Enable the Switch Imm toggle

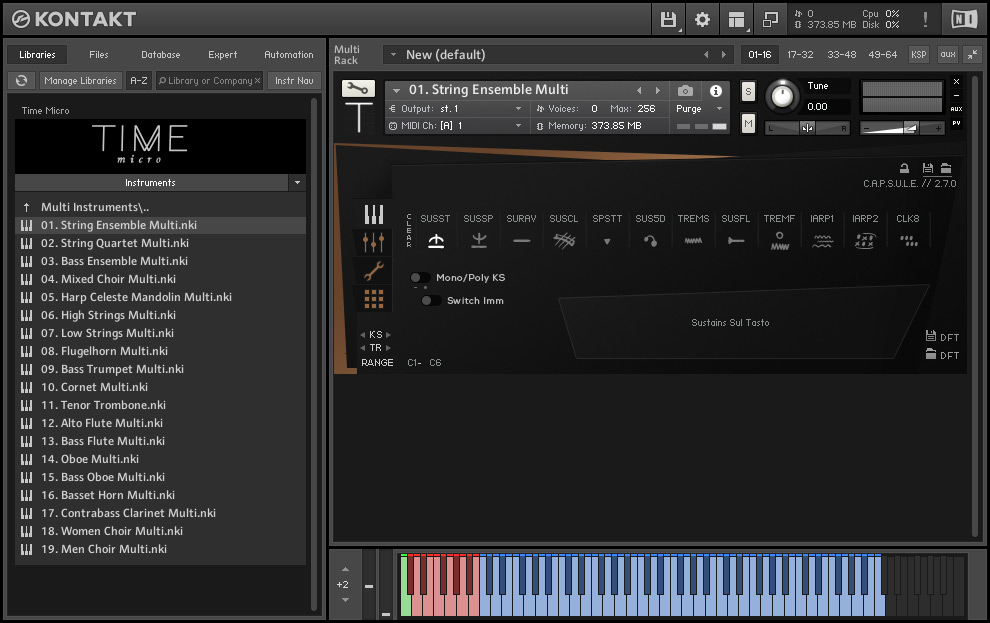pos(431,301)
